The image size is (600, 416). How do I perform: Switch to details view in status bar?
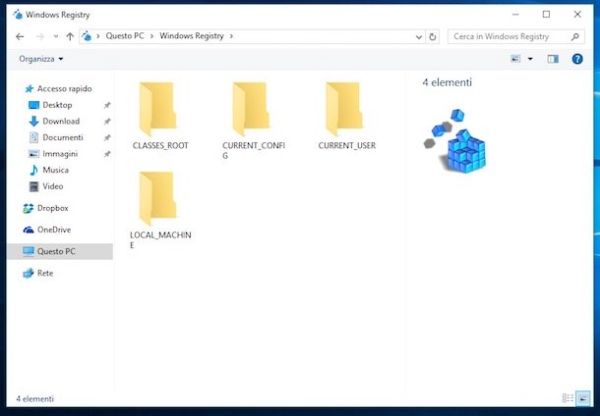(568, 398)
